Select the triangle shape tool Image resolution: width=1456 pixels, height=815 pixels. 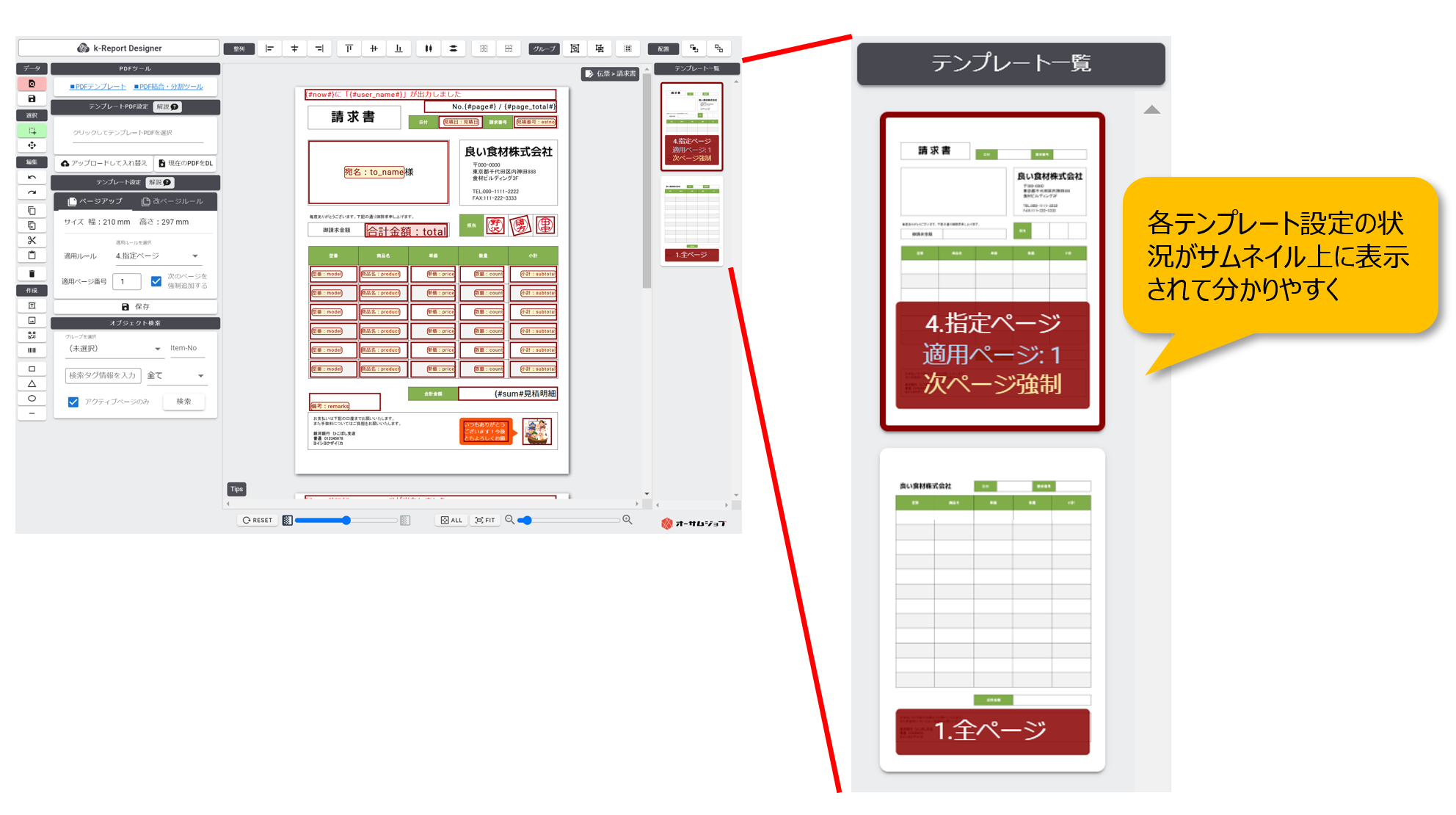coord(32,383)
